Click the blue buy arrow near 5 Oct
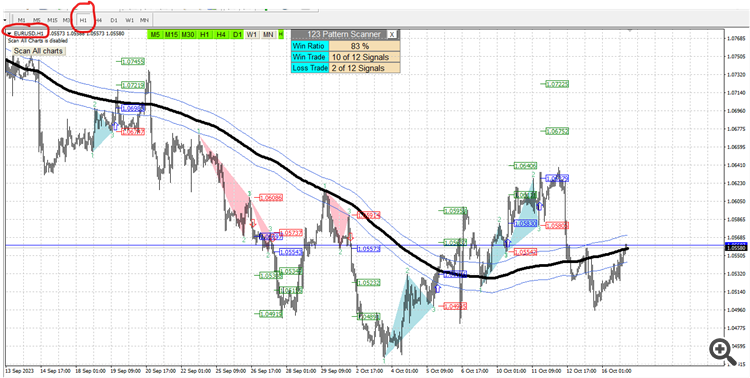 pyautogui.click(x=437, y=288)
